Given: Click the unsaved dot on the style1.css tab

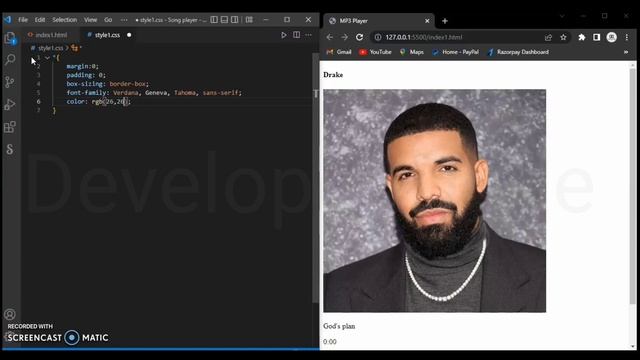Looking at the screenshot, I should click(129, 35).
